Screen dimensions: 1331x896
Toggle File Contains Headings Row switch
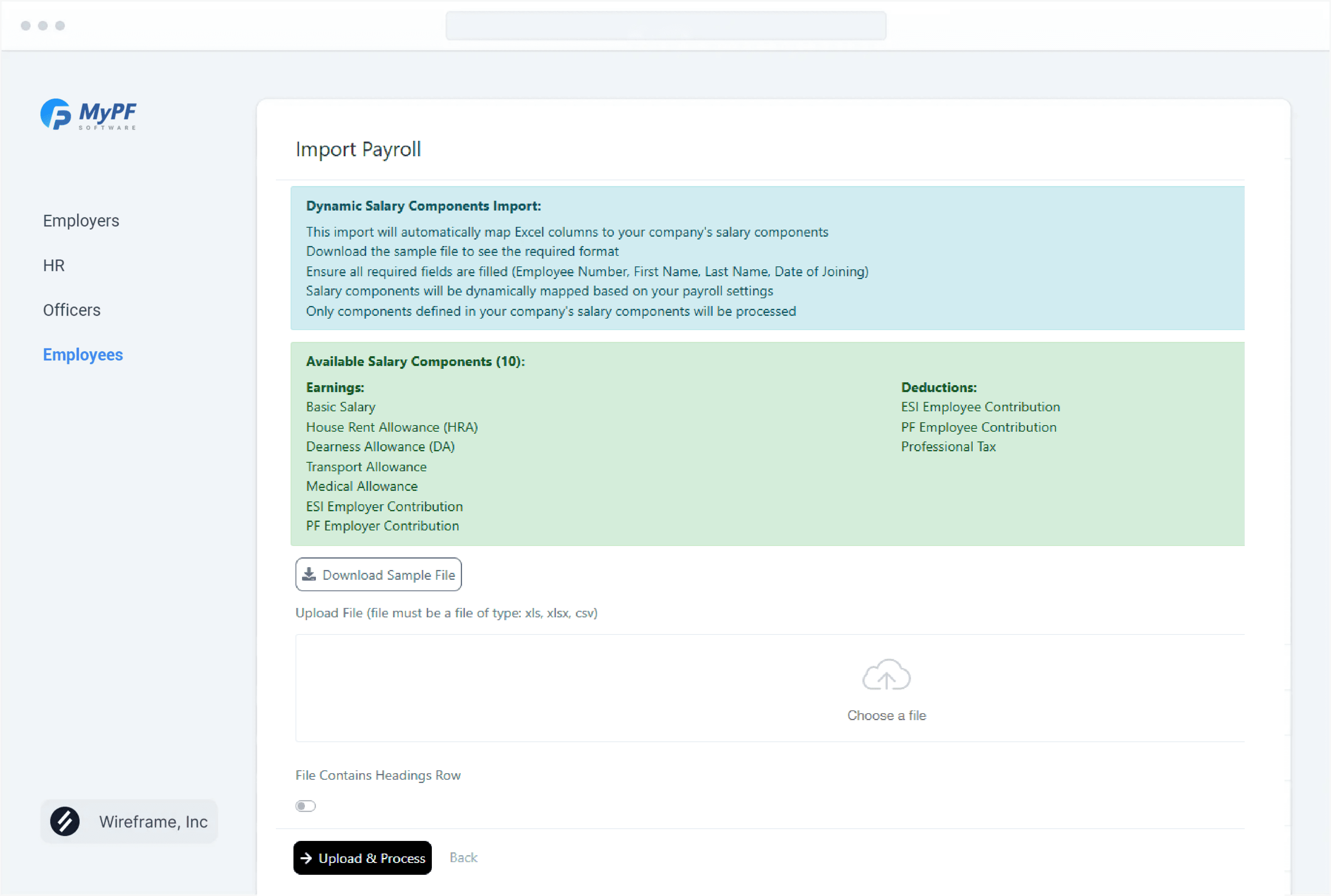306,806
